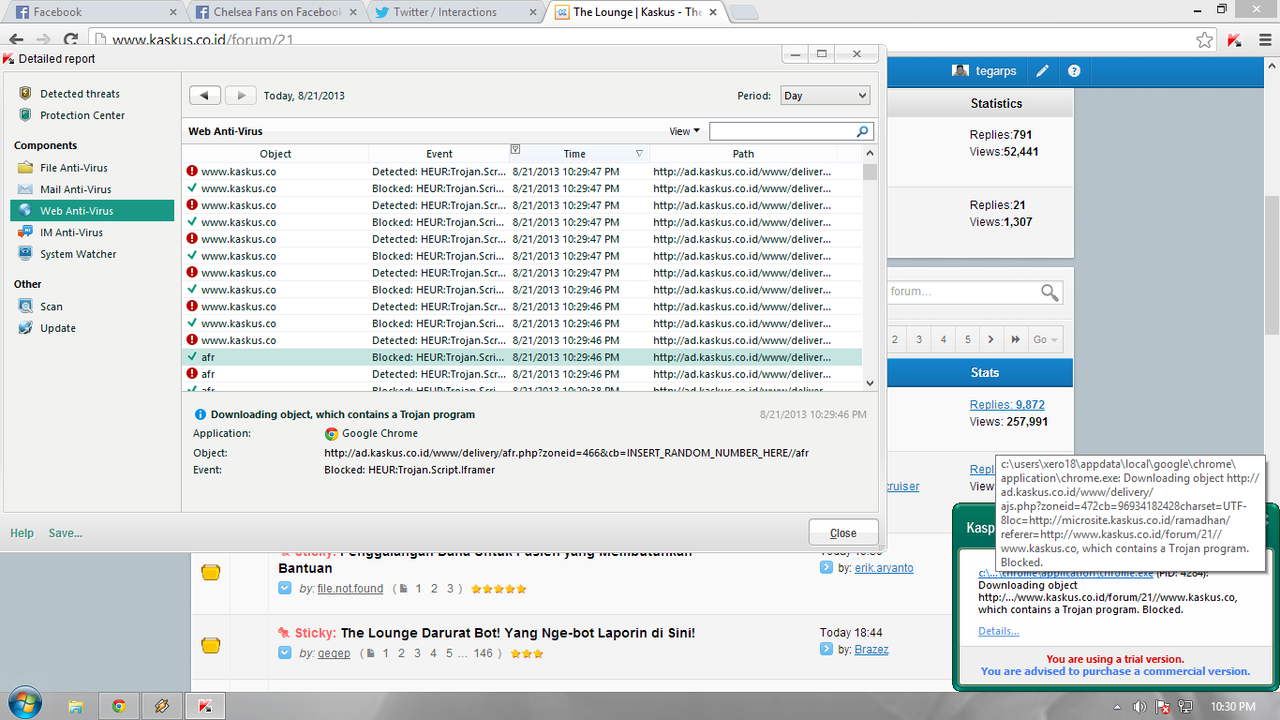This screenshot has width=1280, height=720.
Task: Open the Windows Start menu
Action: pyautogui.click(x=24, y=705)
